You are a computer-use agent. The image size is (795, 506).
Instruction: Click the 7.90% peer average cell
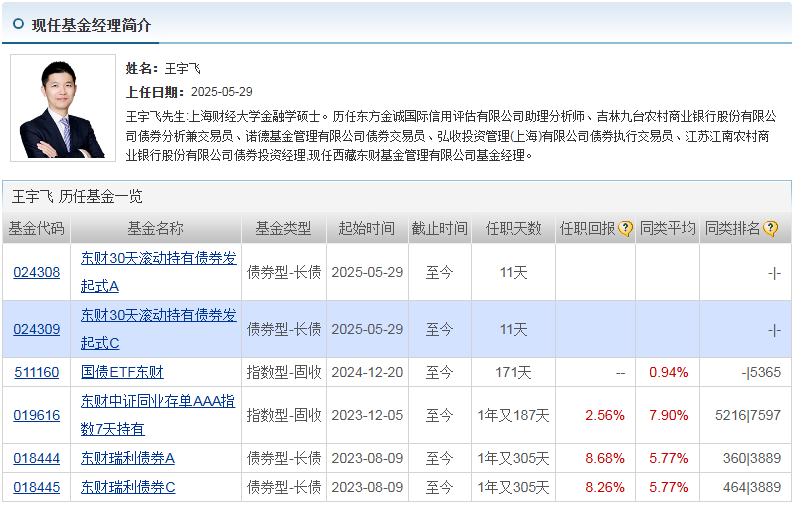click(669, 415)
